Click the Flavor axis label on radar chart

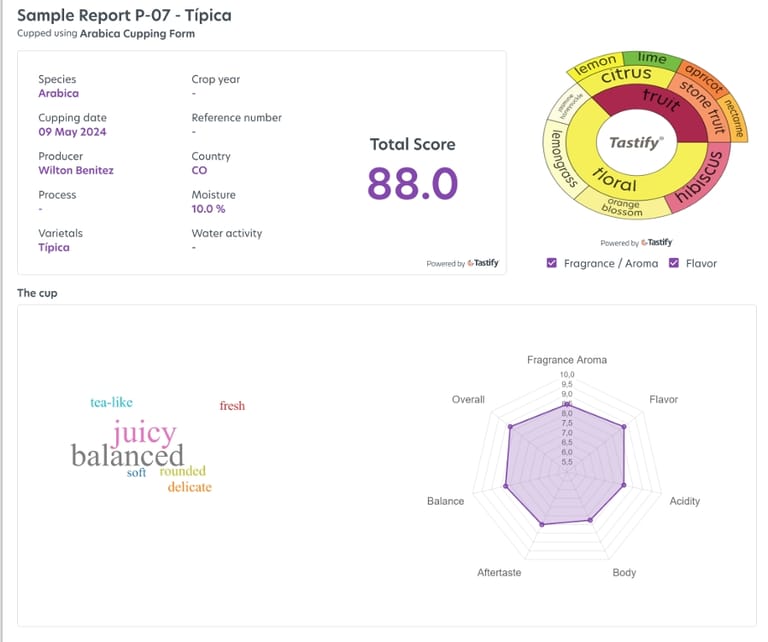click(x=663, y=399)
